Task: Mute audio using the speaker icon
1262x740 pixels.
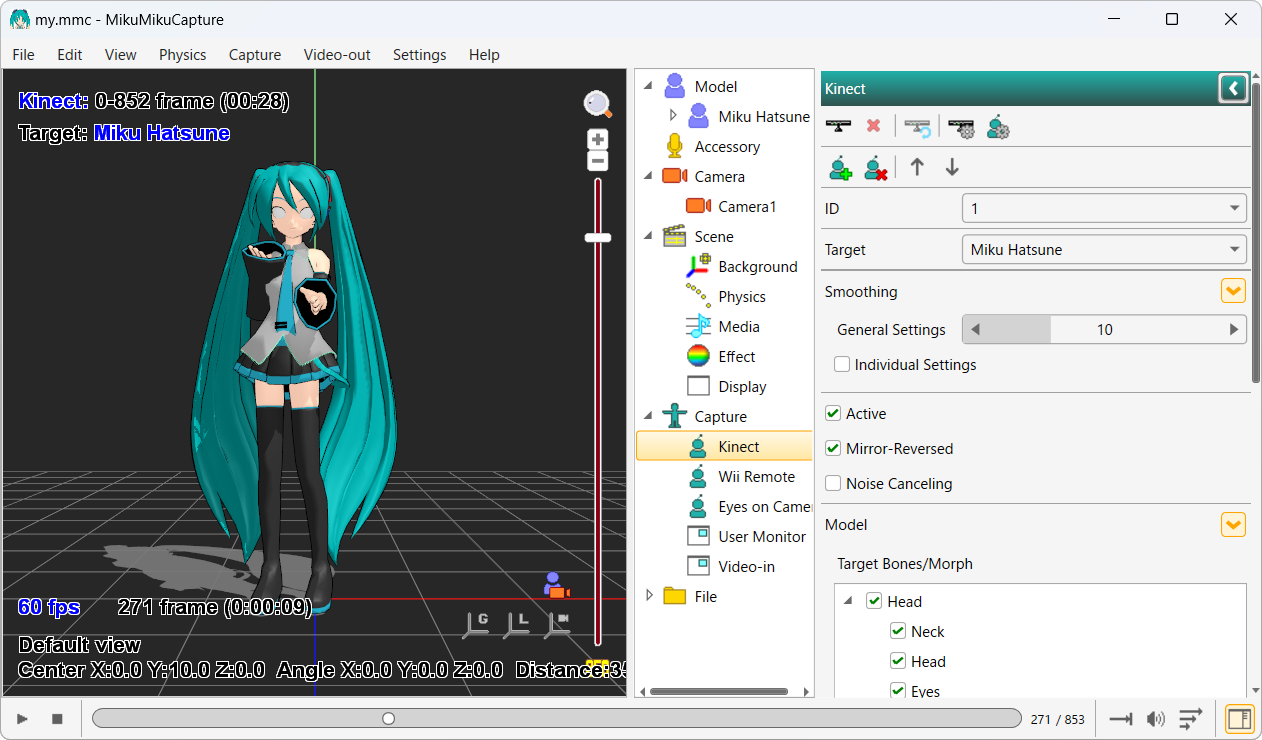Action: tap(1156, 718)
